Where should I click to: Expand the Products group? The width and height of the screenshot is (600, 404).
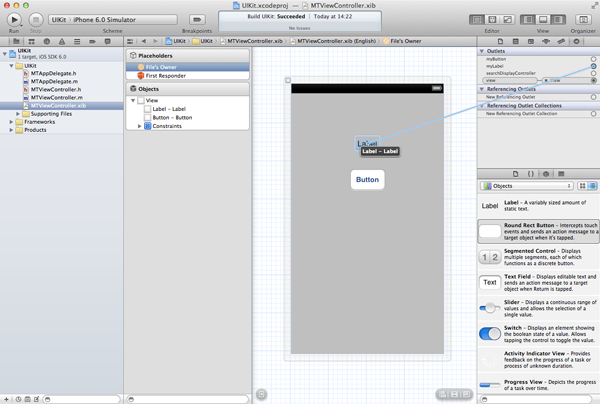pyautogui.click(x=11, y=130)
